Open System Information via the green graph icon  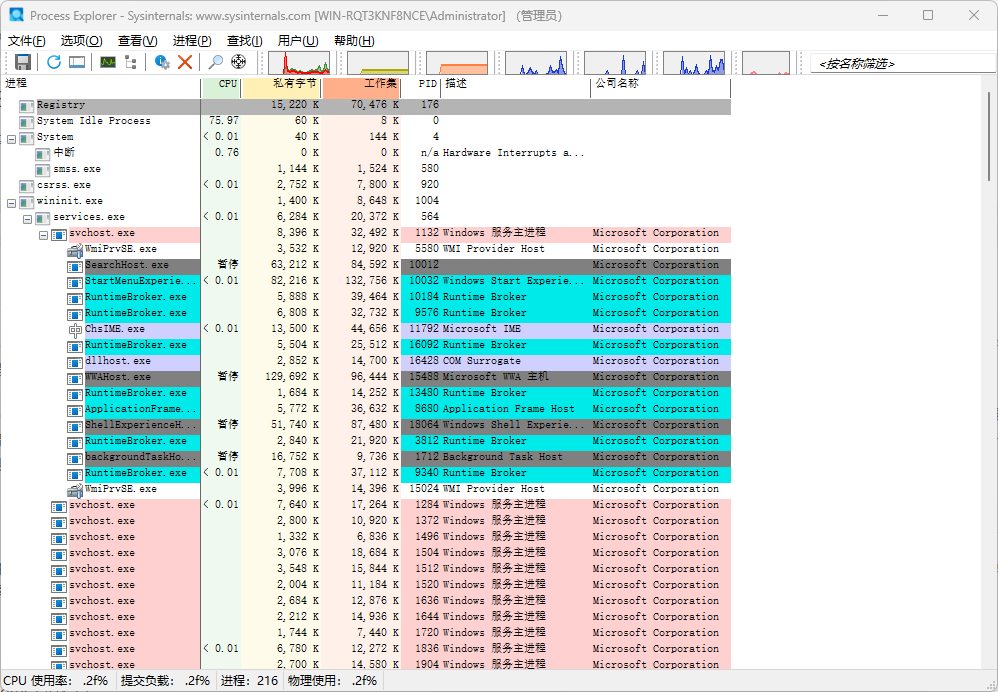(107, 62)
